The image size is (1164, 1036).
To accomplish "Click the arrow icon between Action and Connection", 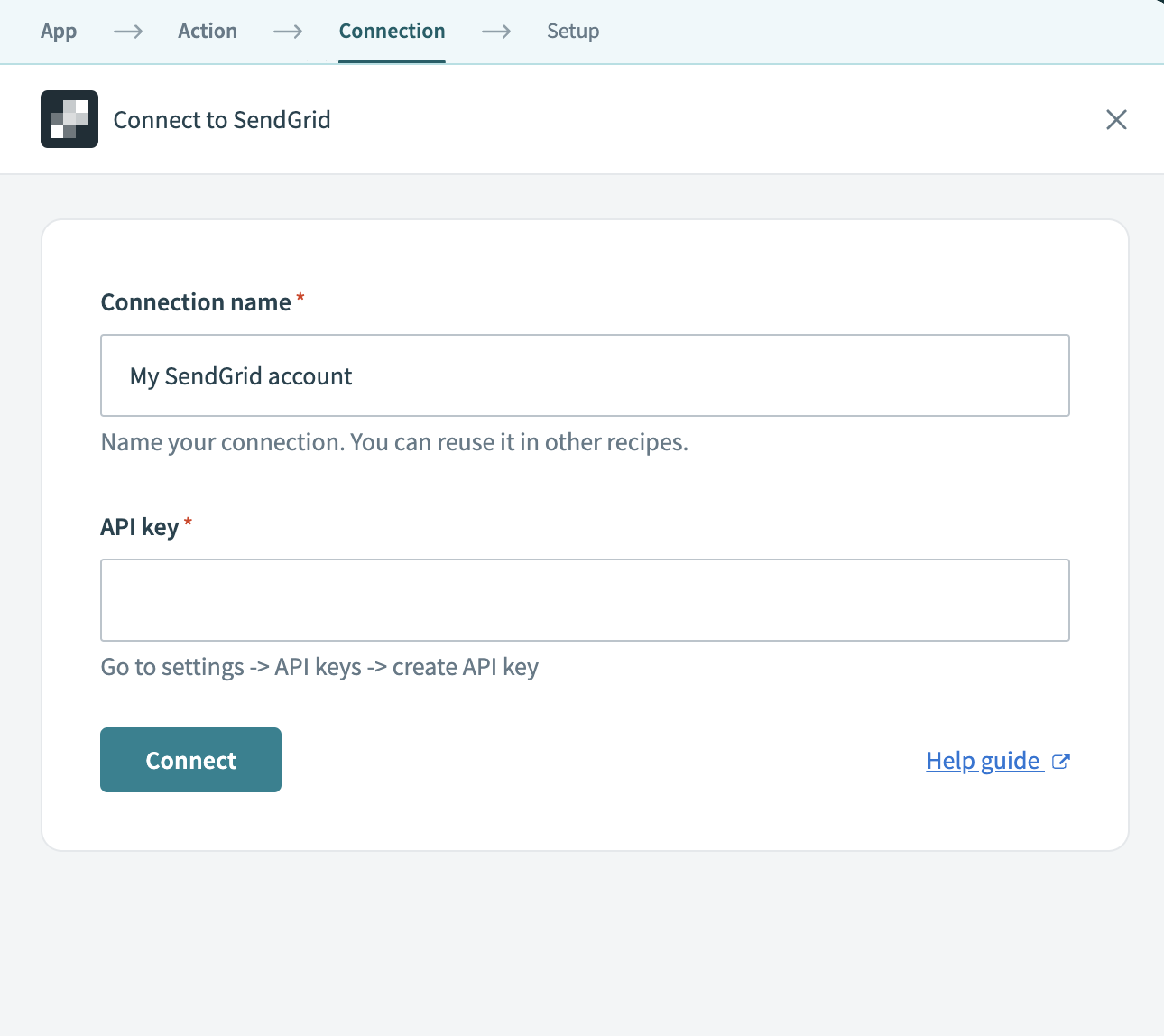I will point(288,32).
